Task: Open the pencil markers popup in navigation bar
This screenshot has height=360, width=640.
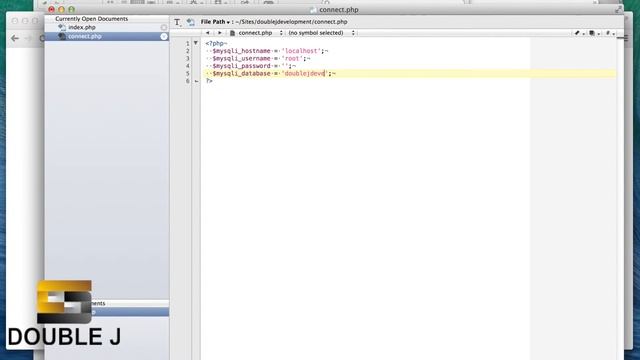Action: click(579, 33)
